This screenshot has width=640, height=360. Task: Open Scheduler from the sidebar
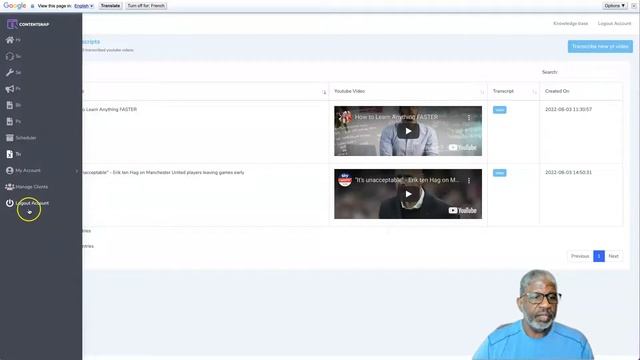tap(26, 138)
